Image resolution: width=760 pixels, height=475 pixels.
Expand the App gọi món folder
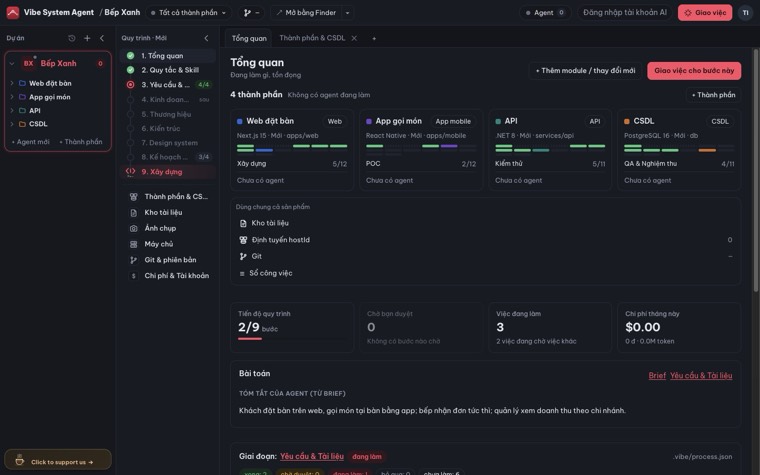[x=12, y=97]
